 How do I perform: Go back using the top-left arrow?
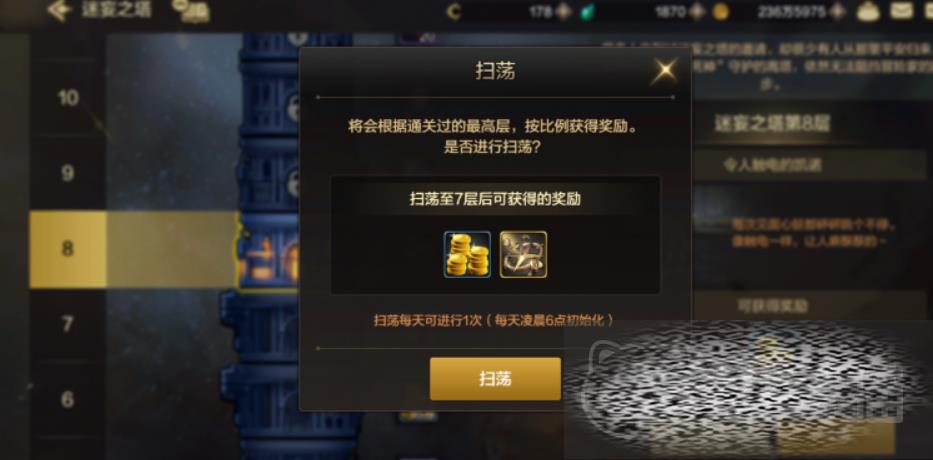point(59,10)
